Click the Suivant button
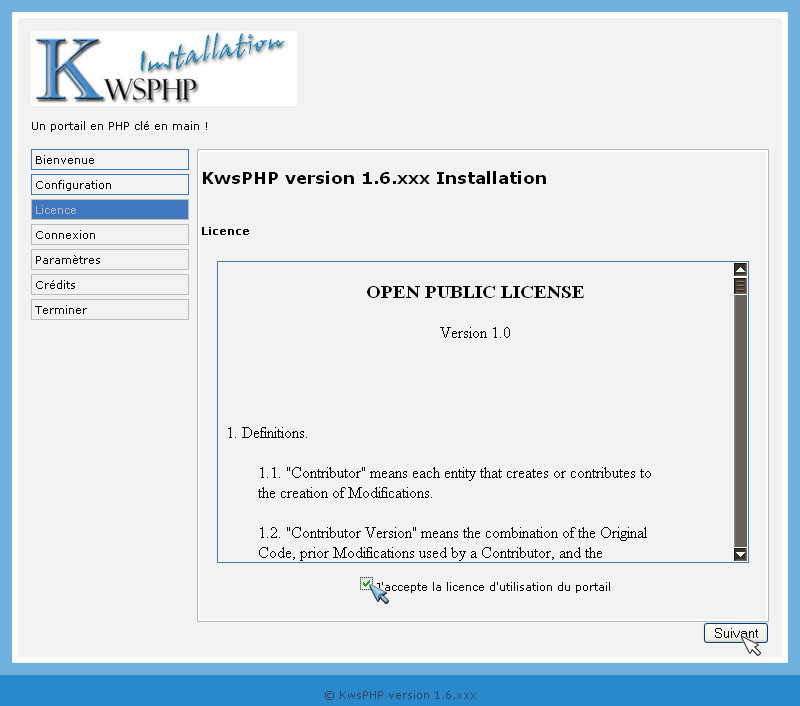This screenshot has height=706, width=800. pos(736,633)
